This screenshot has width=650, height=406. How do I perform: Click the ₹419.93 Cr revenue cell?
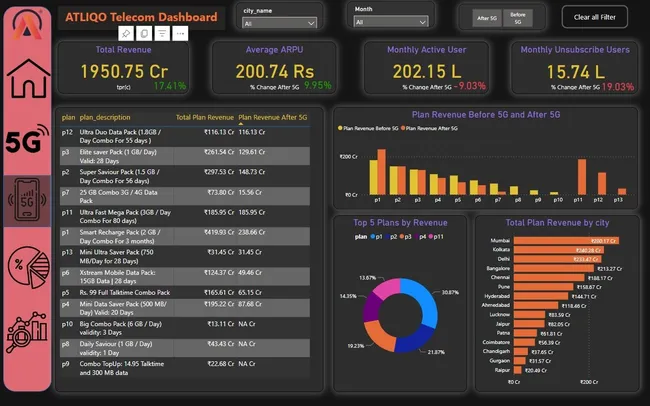tap(219, 232)
